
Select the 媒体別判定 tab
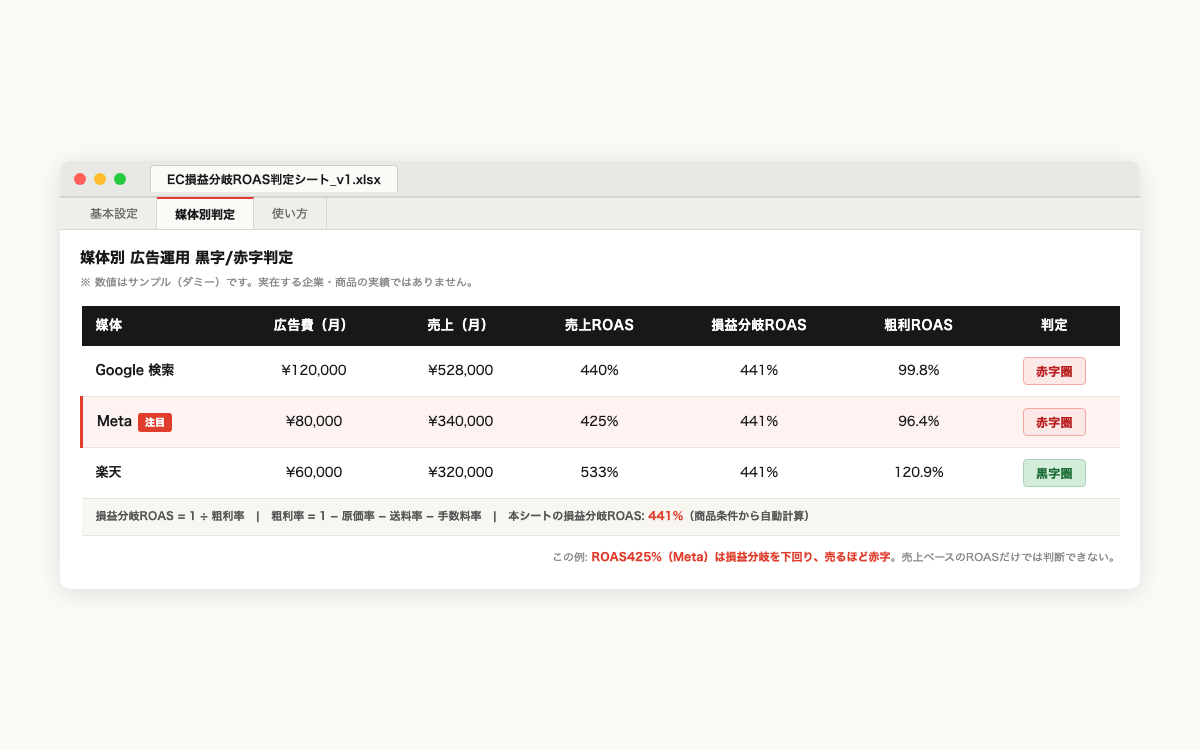(x=205, y=214)
